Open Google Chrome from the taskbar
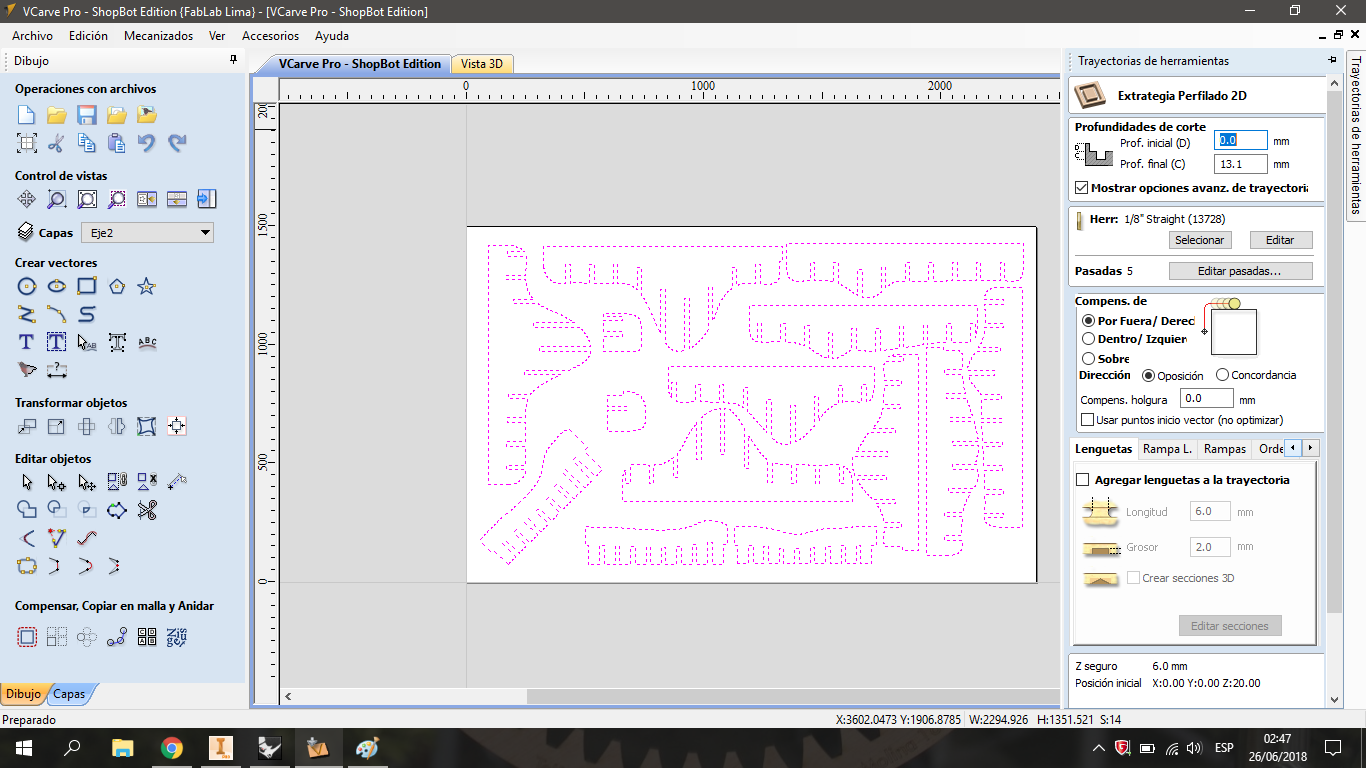1366x768 pixels. pos(172,747)
